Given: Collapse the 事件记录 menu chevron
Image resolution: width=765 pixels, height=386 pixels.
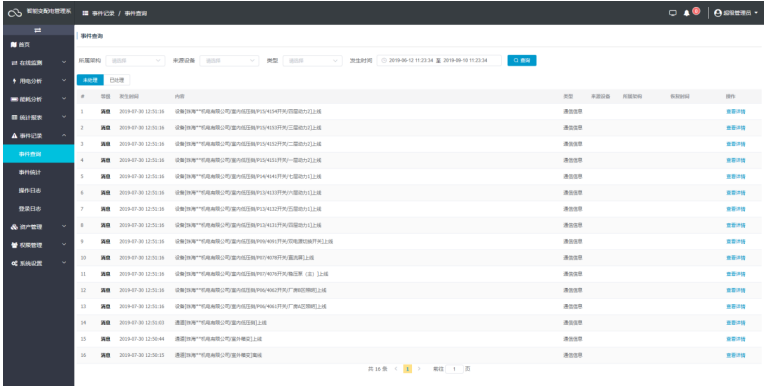Looking at the screenshot, I should tap(64, 136).
